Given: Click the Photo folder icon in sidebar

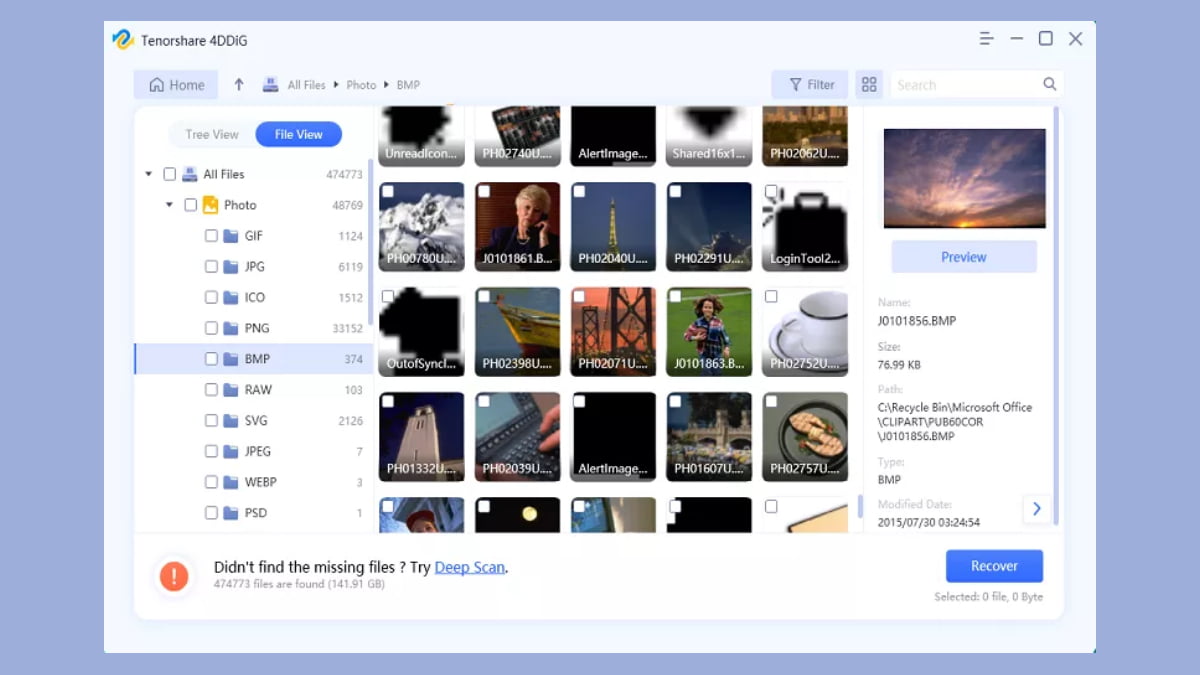Looking at the screenshot, I should point(210,205).
